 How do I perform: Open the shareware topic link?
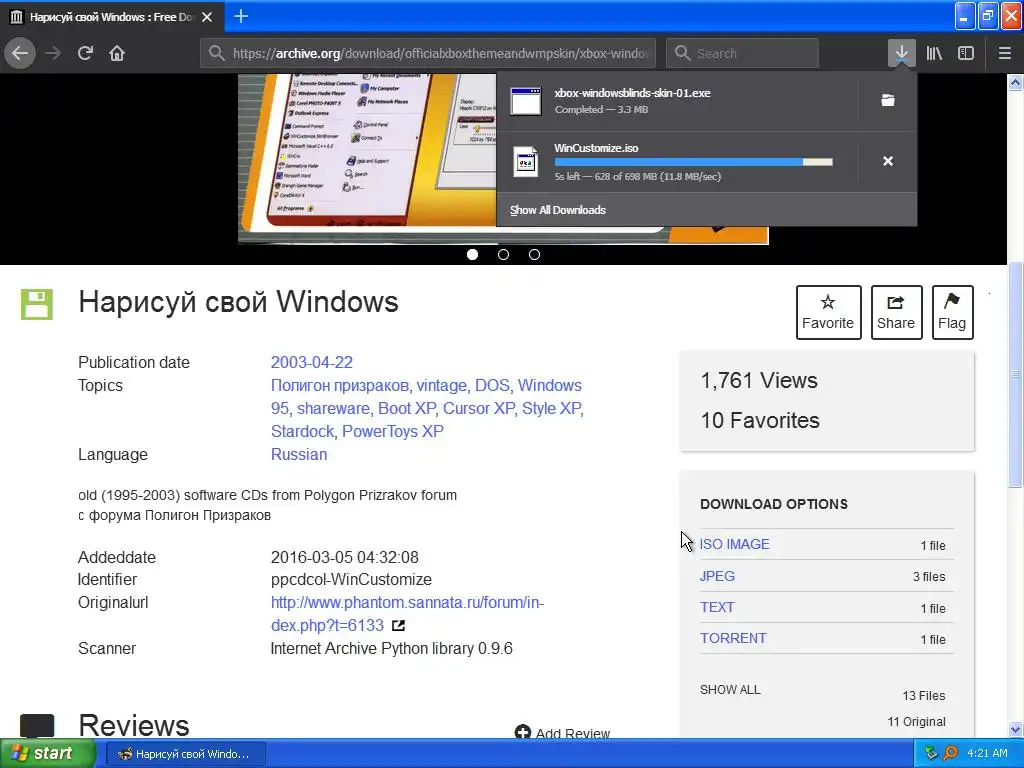pyautogui.click(x=333, y=408)
